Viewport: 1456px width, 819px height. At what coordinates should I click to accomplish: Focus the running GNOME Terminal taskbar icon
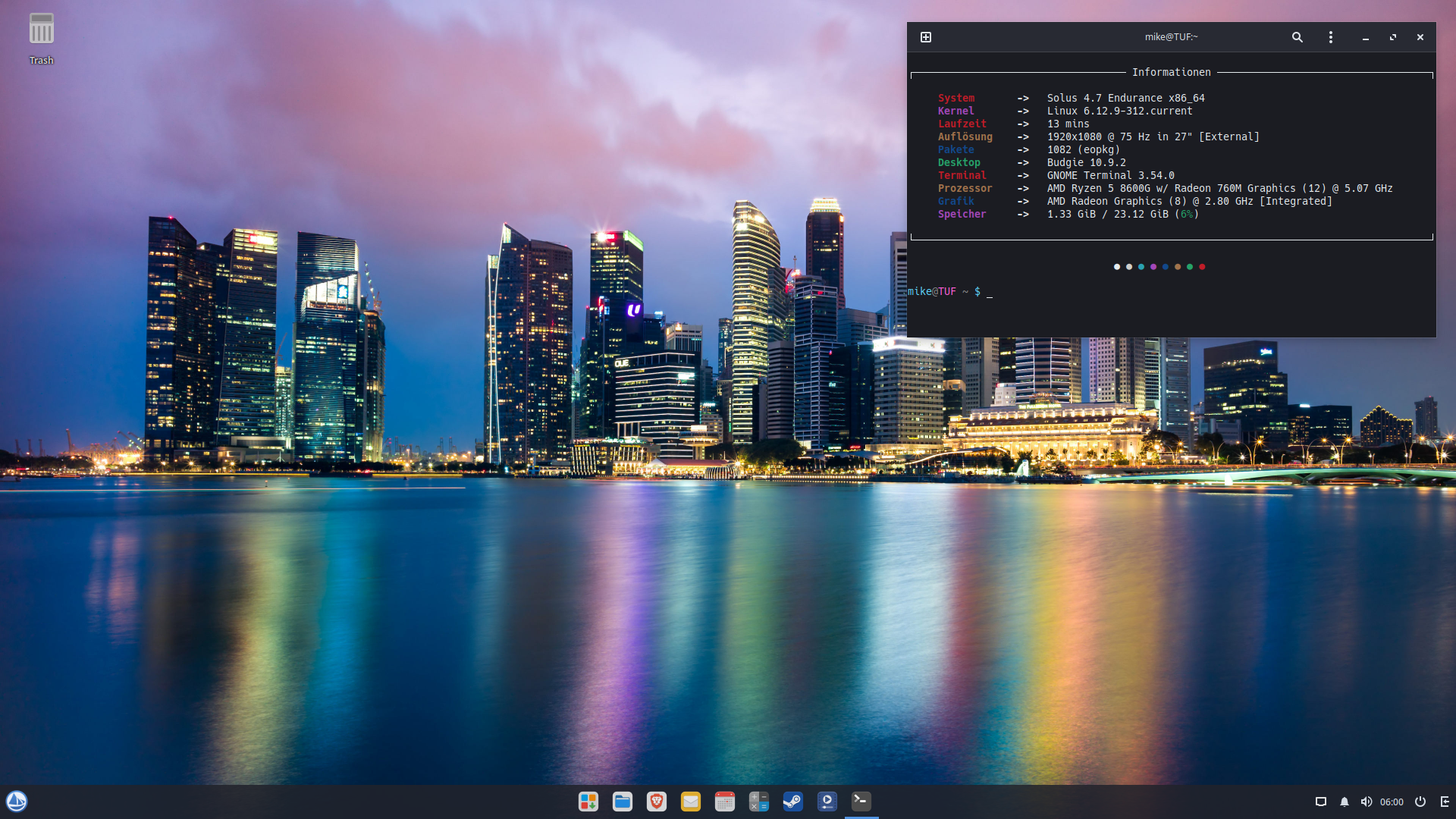(x=860, y=802)
